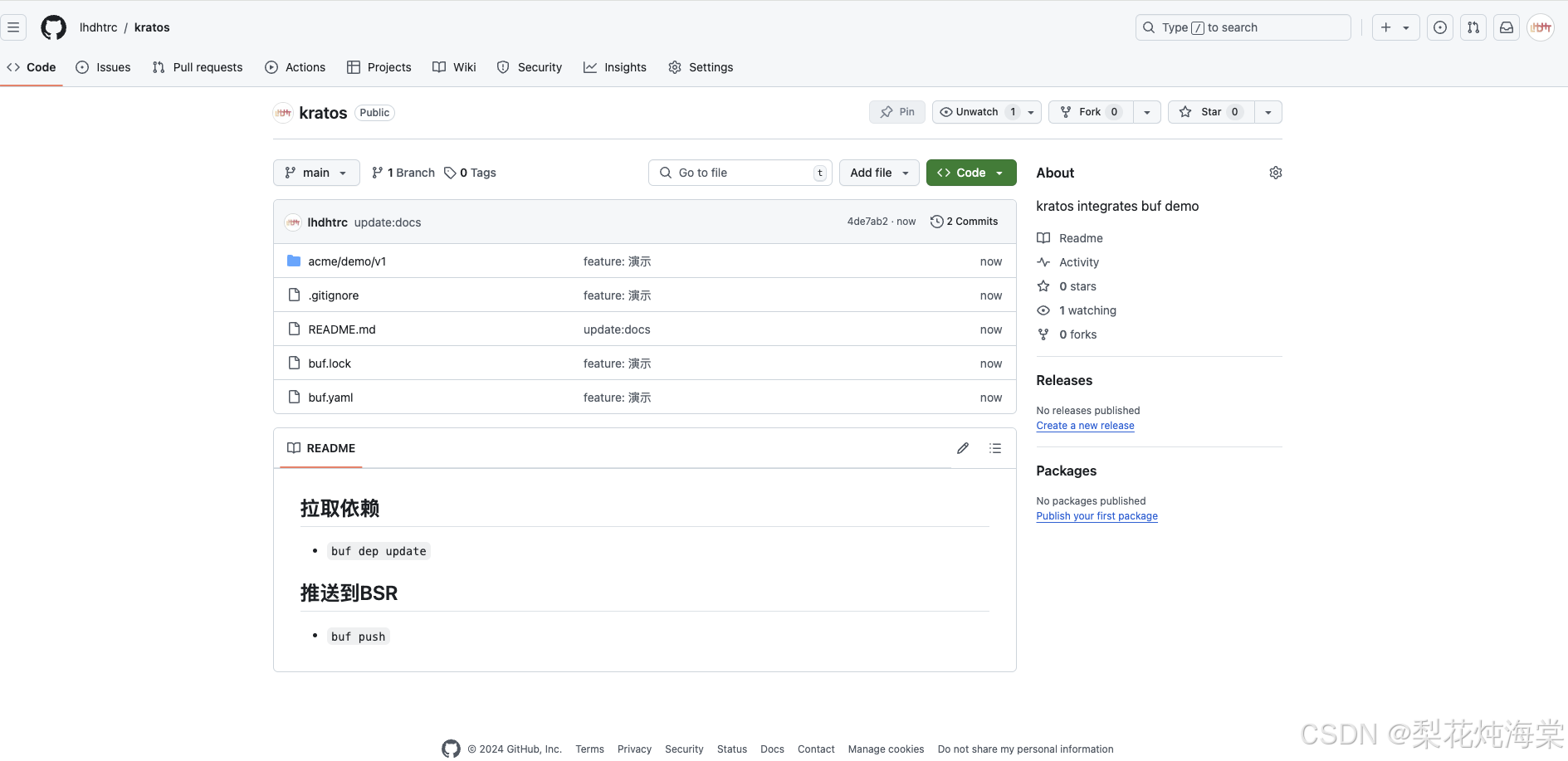
Task: Toggle Unwatch on the repository
Action: [x=977, y=112]
